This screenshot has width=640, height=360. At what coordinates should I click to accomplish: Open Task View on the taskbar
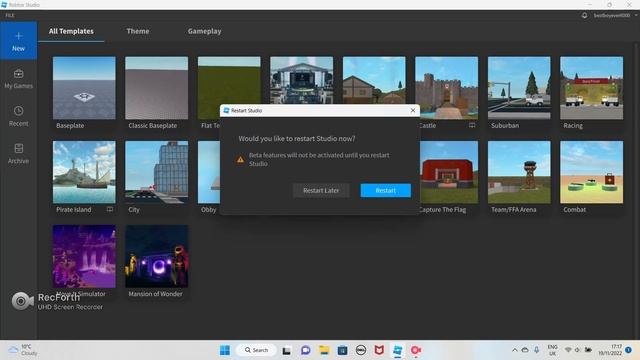tap(287, 350)
